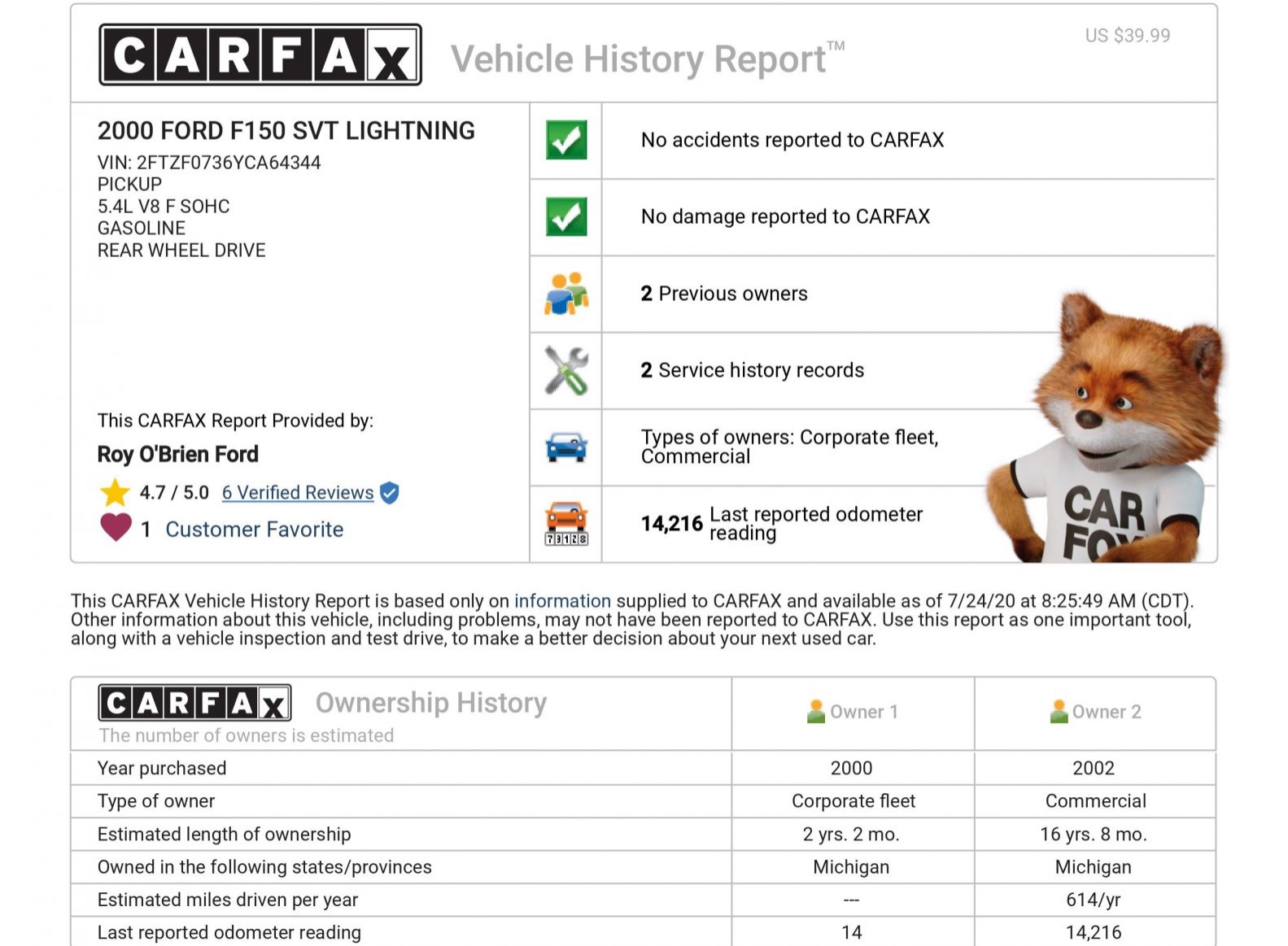Click the 'Roy O'Brien Ford' dealer name
Image resolution: width=1288 pixels, height=946 pixels.
pyautogui.click(x=178, y=454)
